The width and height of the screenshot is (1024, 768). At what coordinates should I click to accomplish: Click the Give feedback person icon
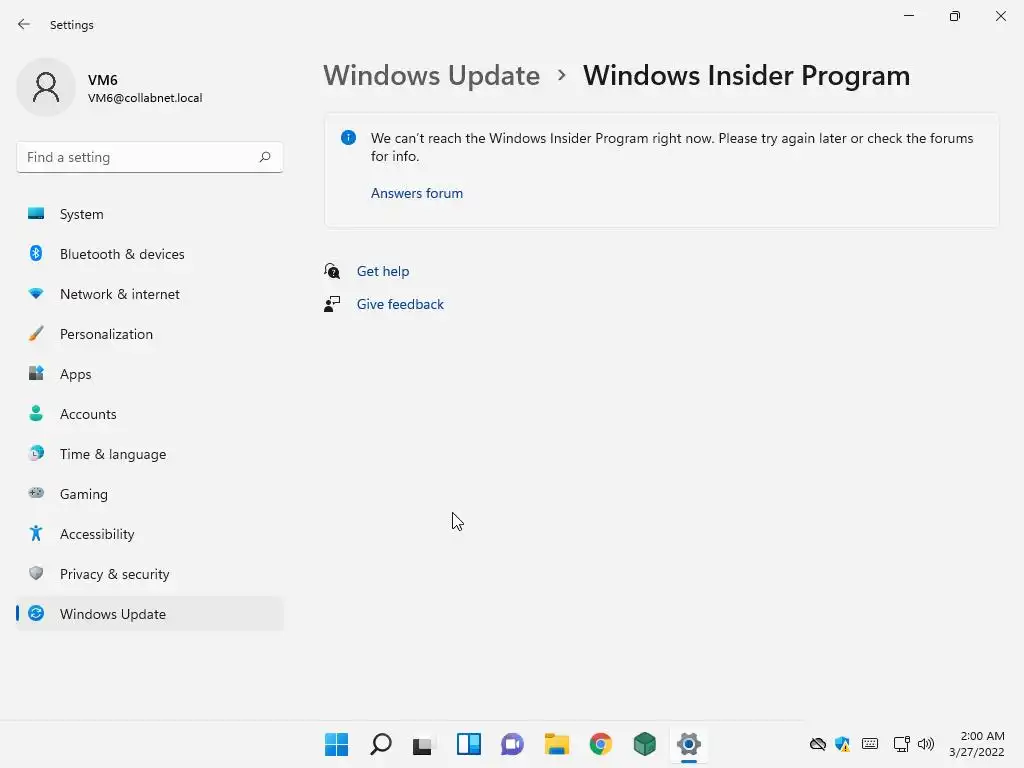[332, 304]
